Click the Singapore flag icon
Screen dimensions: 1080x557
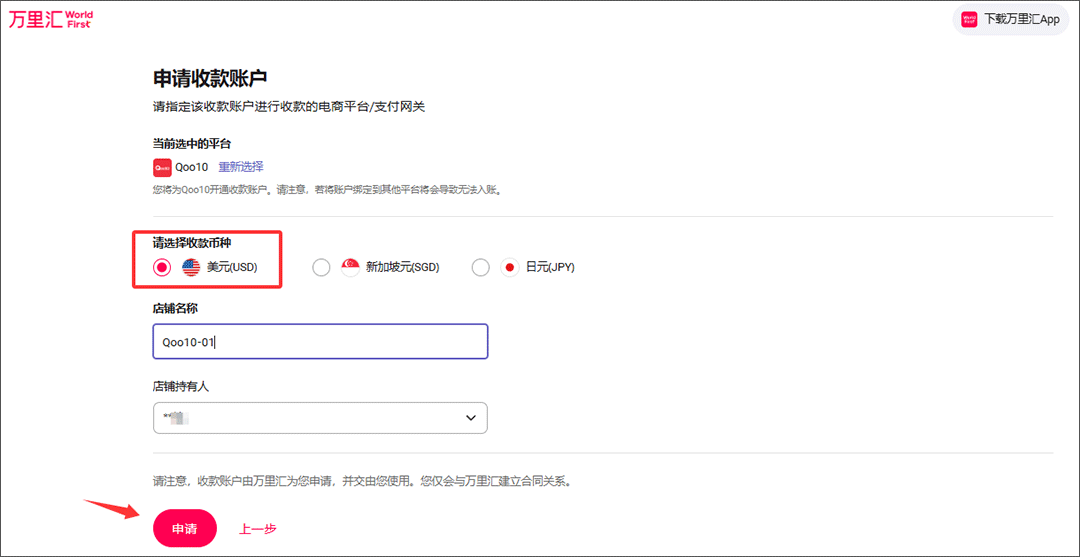click(350, 267)
